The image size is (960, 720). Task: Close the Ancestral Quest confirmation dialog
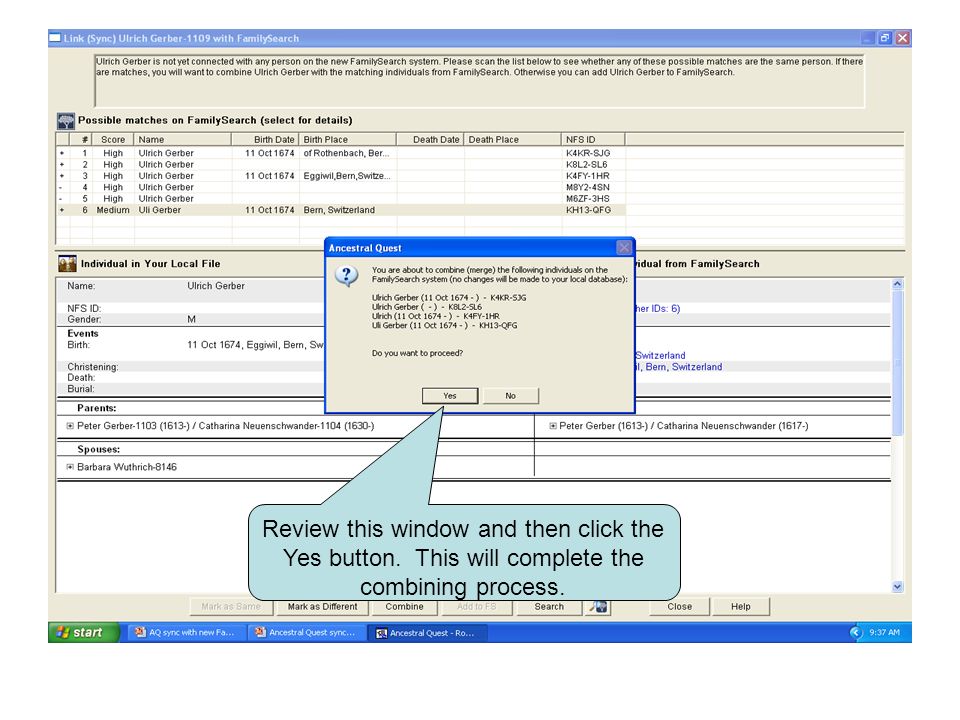pyautogui.click(x=624, y=247)
